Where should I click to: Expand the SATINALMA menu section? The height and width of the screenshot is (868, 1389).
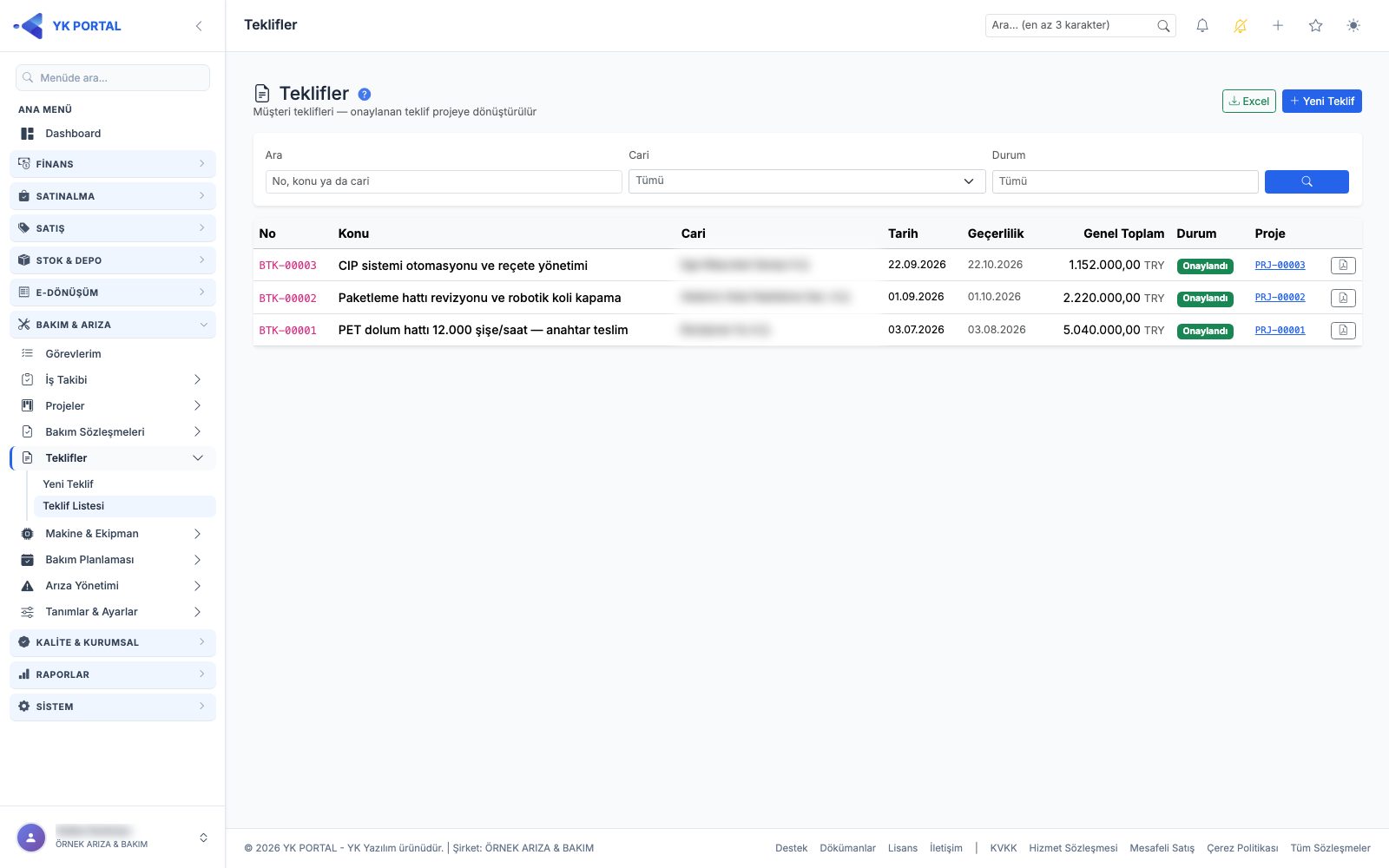(x=113, y=196)
